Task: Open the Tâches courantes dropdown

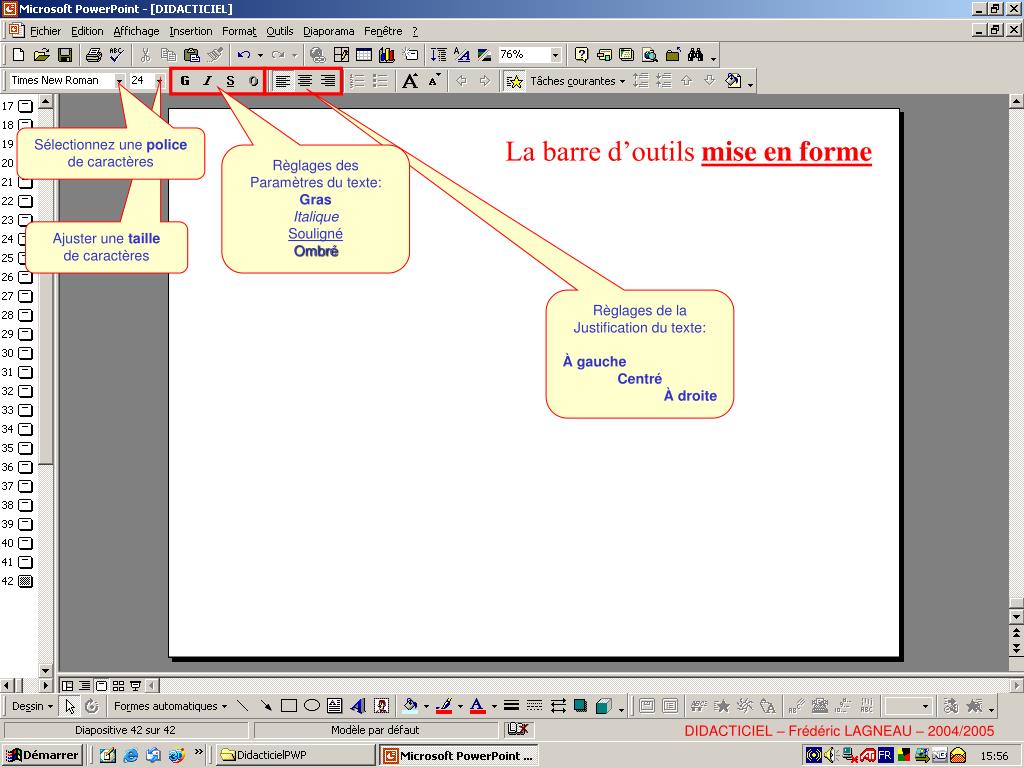Action: (577, 81)
